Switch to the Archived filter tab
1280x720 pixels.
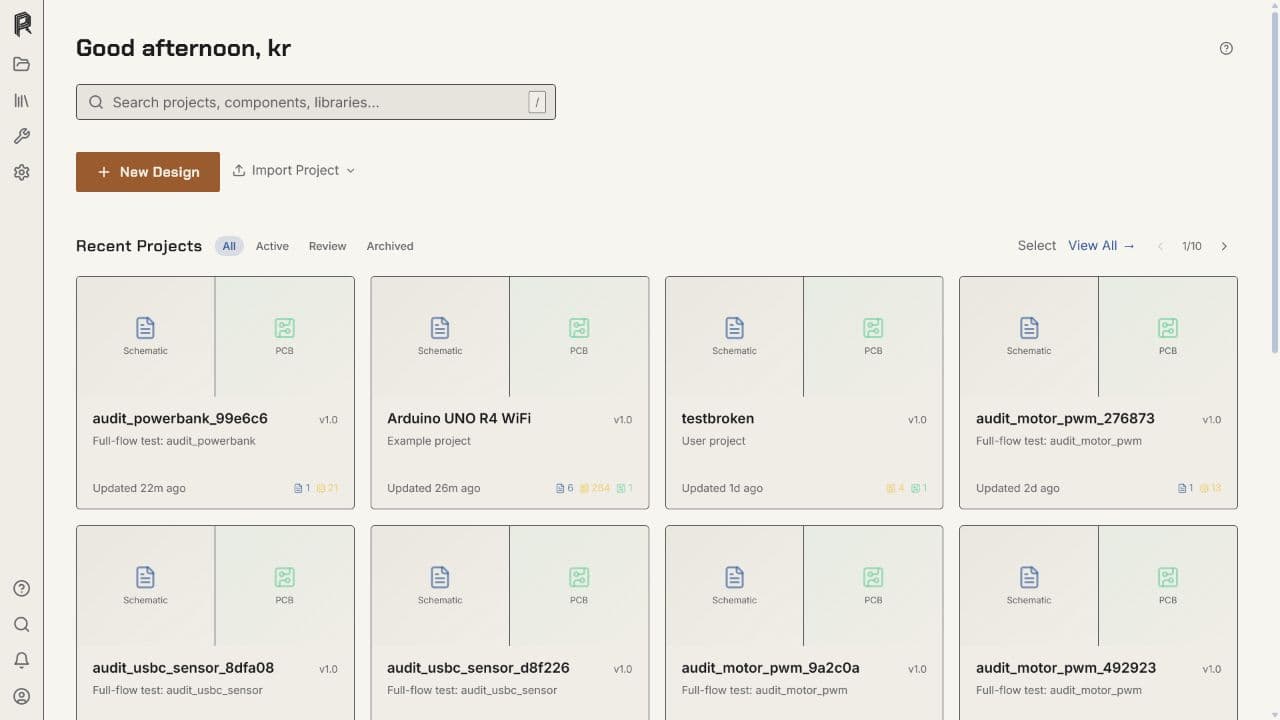coord(390,246)
